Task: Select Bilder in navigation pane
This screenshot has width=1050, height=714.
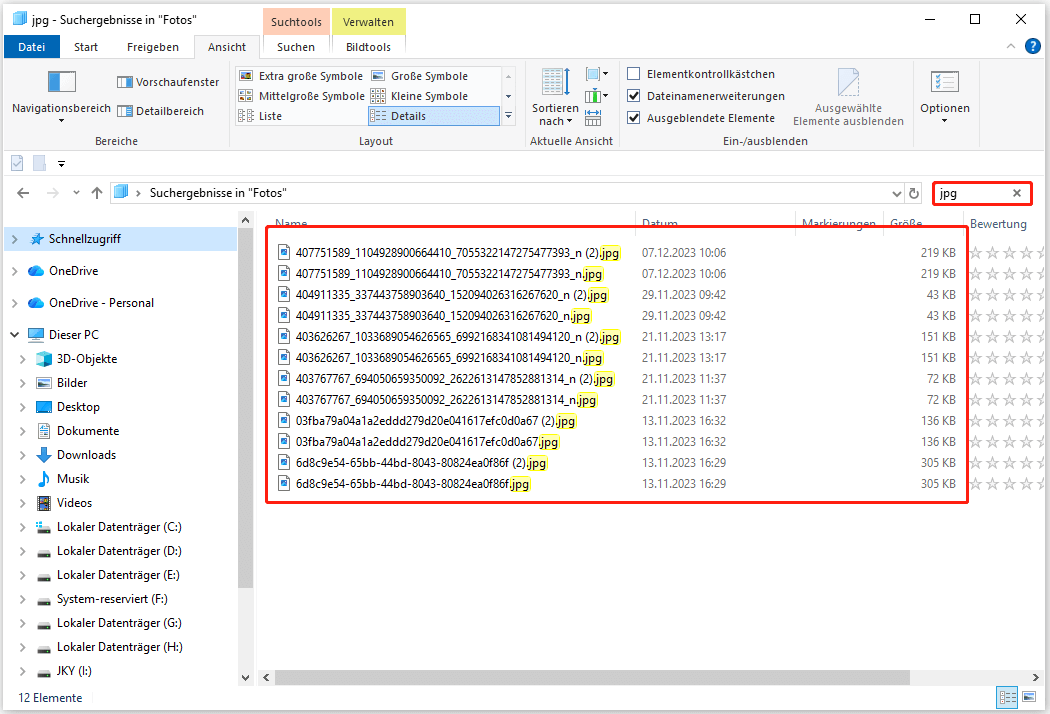Action: (x=72, y=383)
